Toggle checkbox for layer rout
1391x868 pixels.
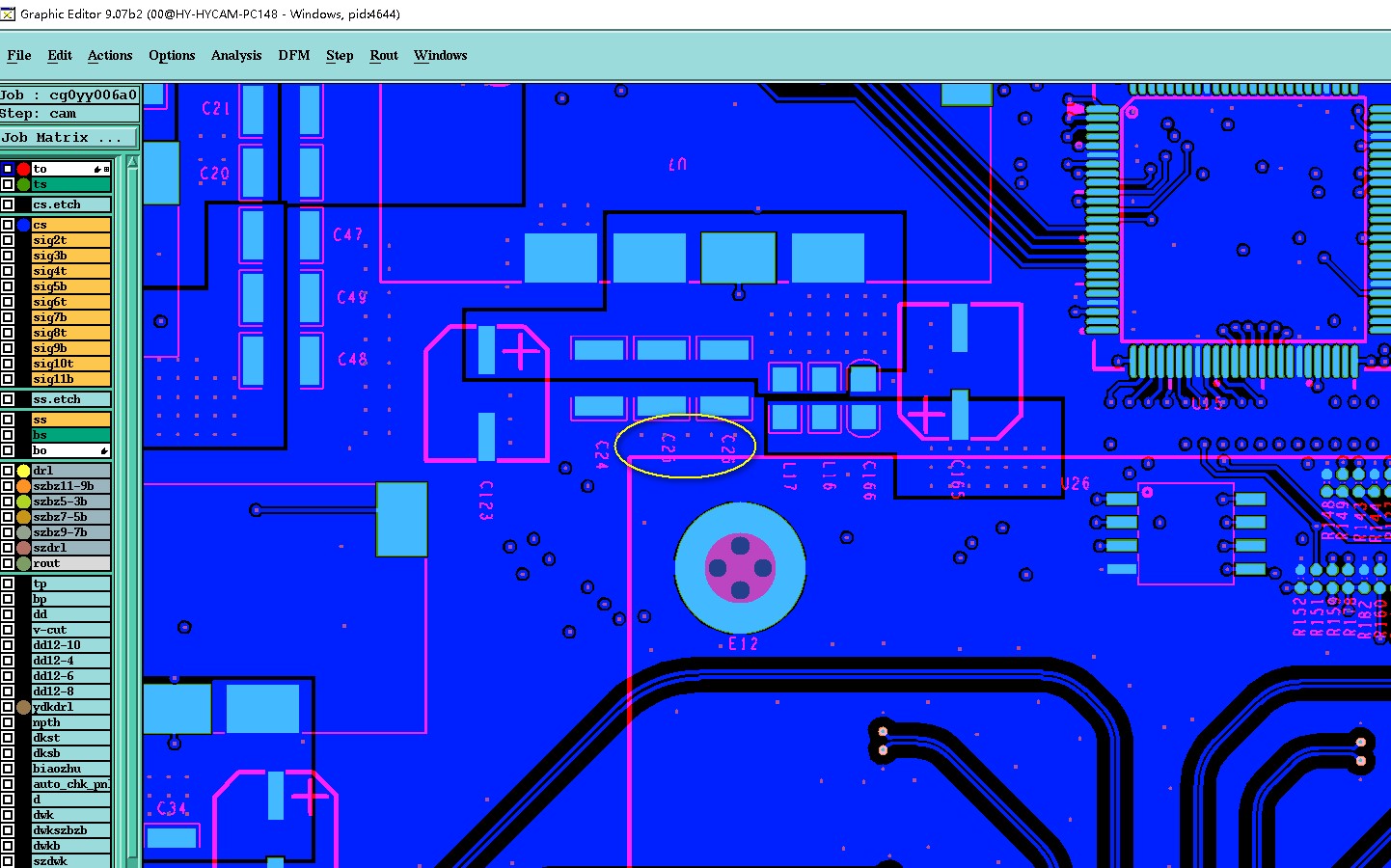[8, 563]
